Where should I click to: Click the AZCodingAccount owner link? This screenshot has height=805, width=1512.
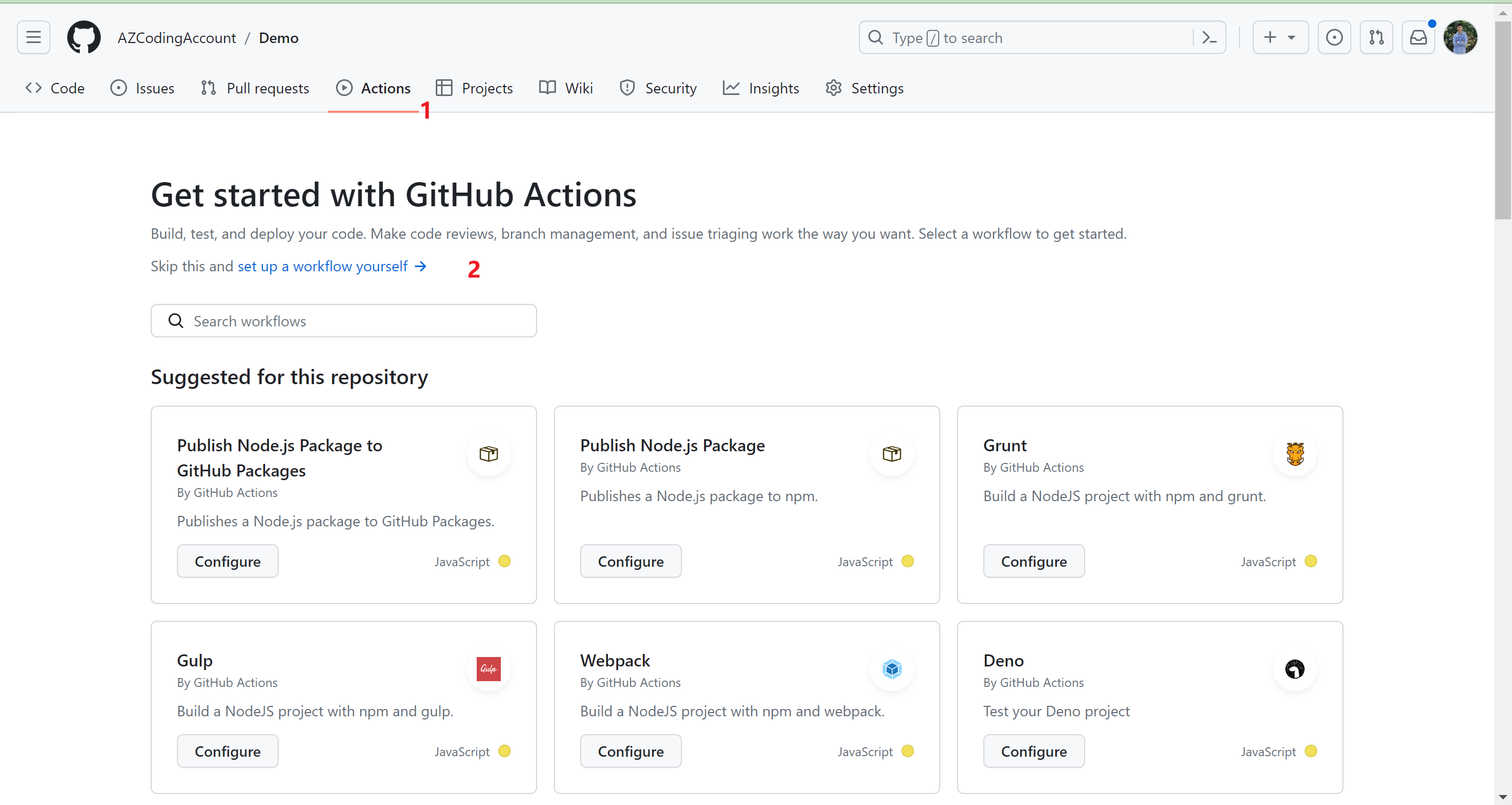(x=177, y=38)
